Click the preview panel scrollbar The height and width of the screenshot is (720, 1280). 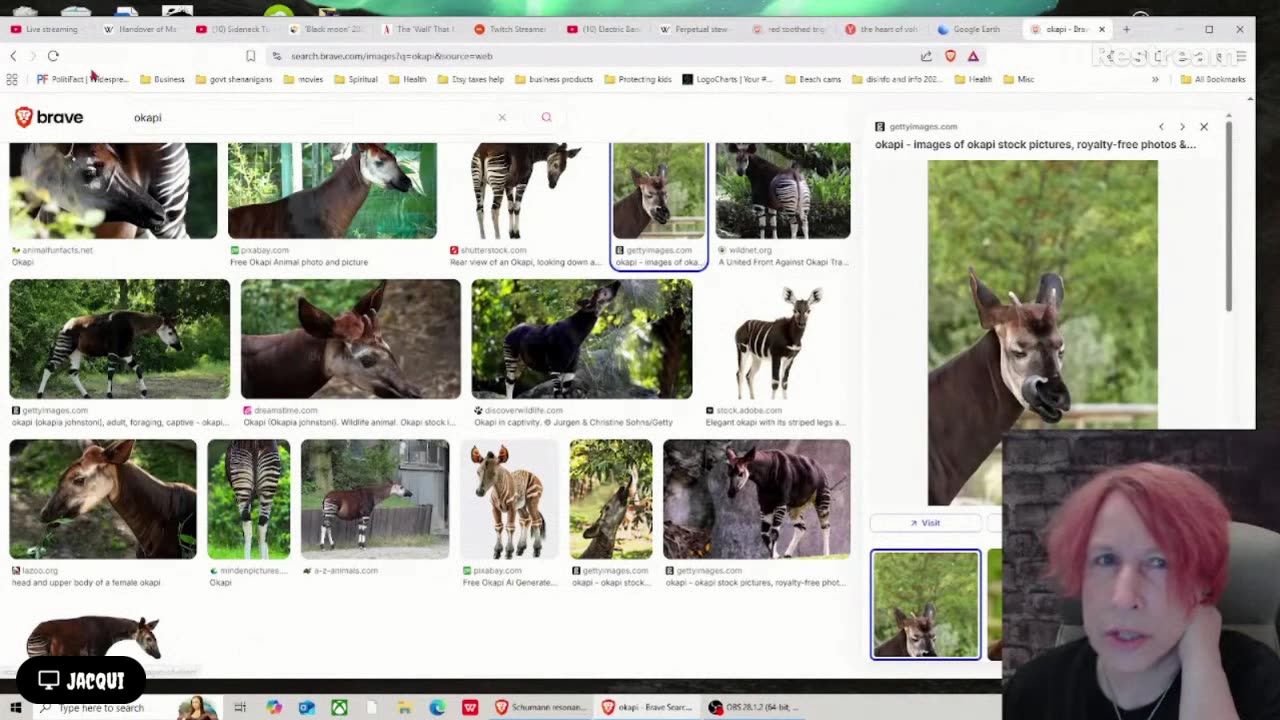[1229, 215]
